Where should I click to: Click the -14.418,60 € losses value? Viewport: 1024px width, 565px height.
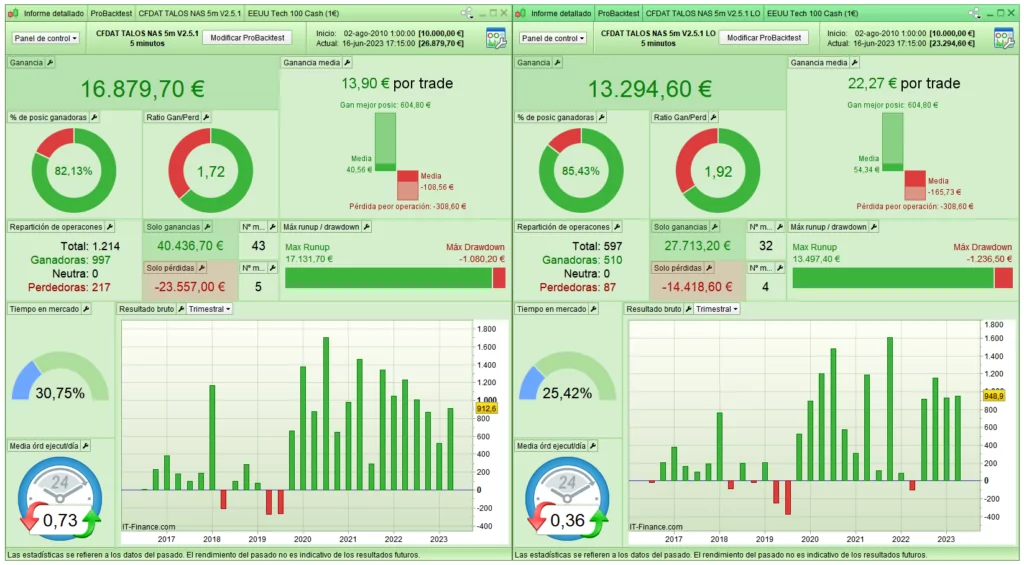[697, 287]
